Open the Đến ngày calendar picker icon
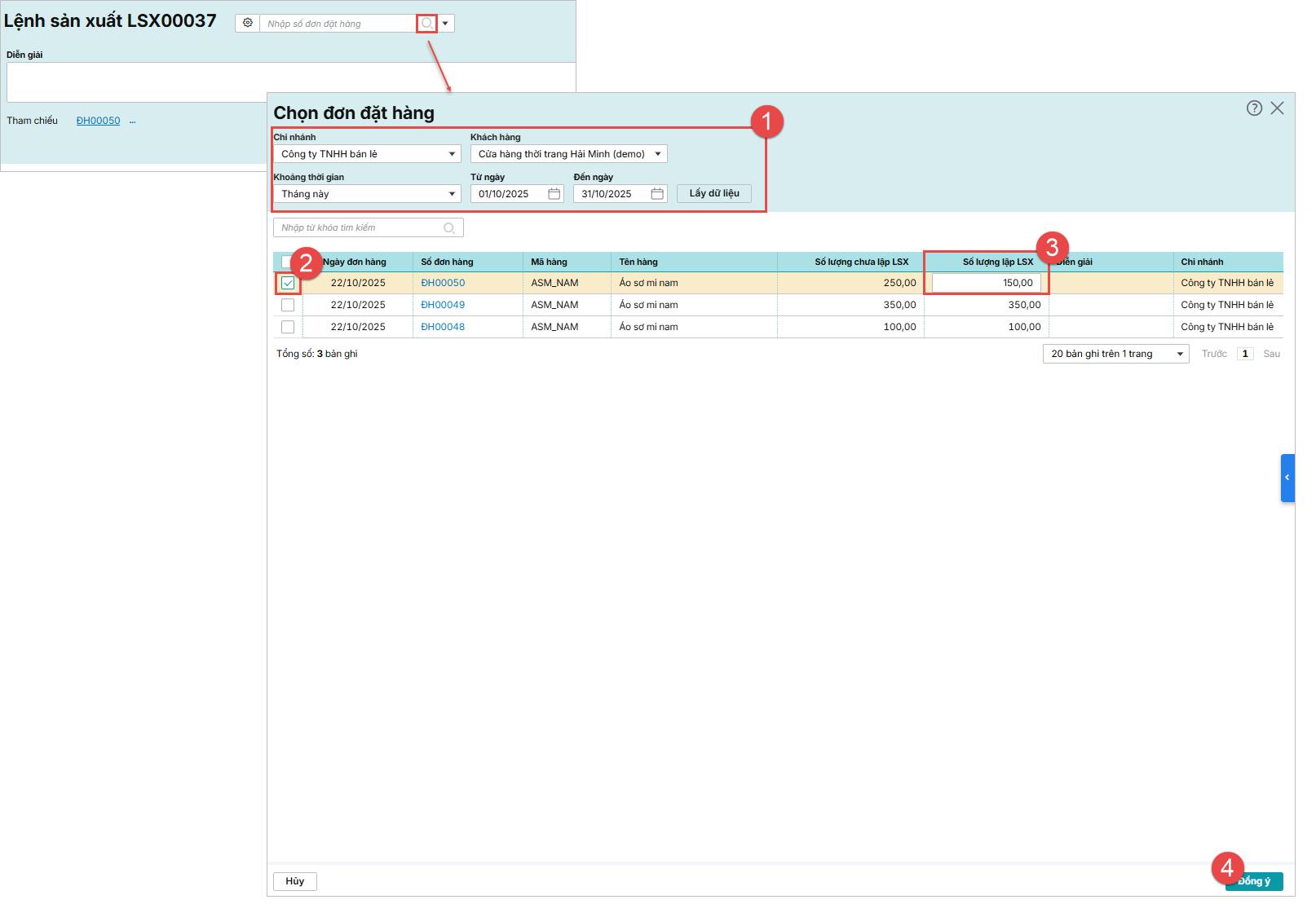 (657, 194)
